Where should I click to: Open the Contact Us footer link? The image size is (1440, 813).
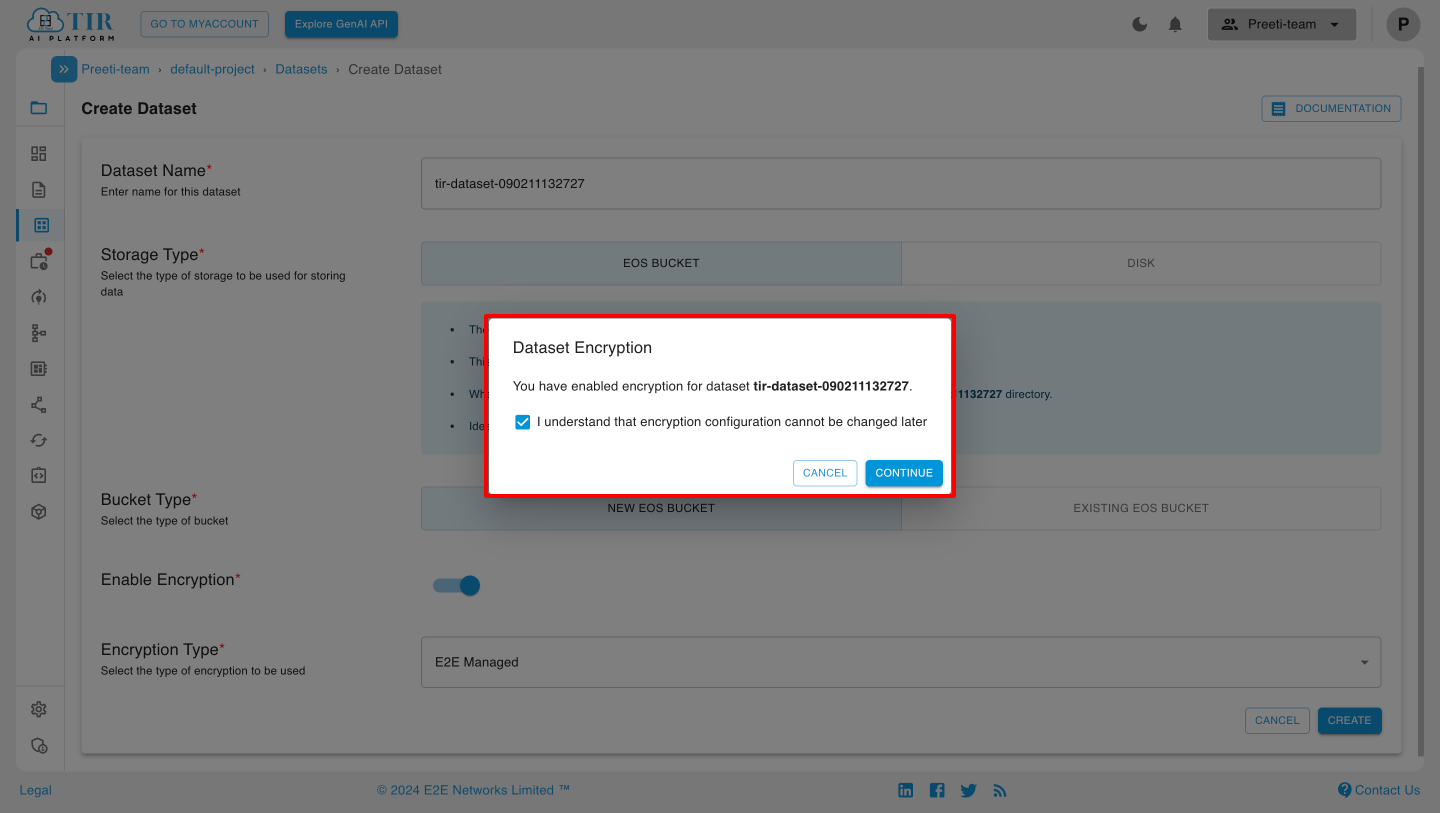(x=1379, y=790)
